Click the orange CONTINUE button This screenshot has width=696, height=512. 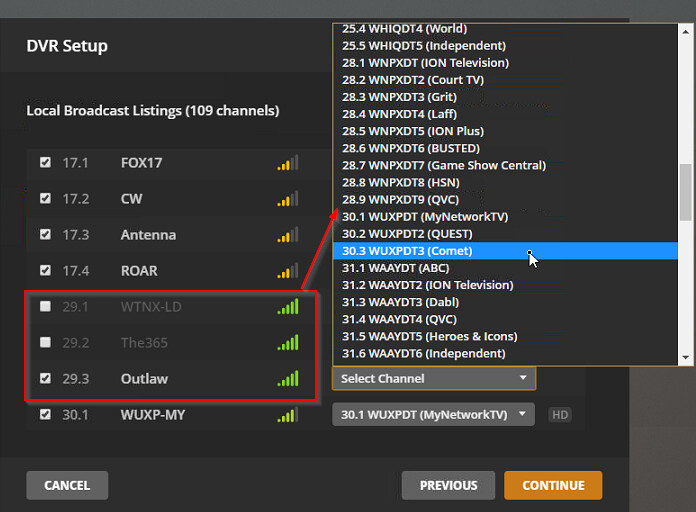tap(553, 485)
